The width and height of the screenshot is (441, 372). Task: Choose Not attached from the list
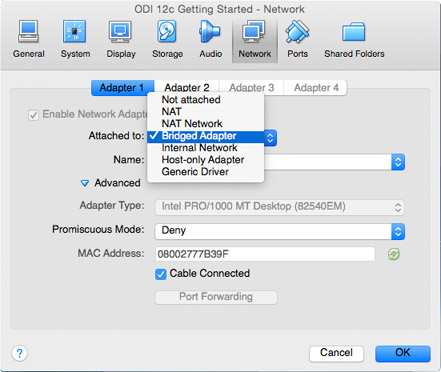click(206, 100)
